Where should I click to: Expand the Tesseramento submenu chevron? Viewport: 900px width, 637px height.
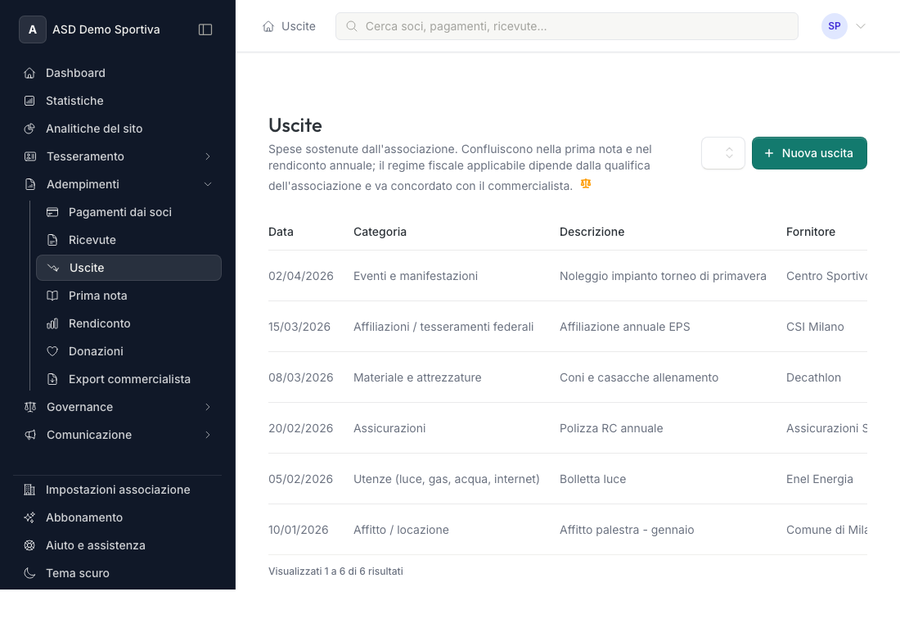pos(208,157)
